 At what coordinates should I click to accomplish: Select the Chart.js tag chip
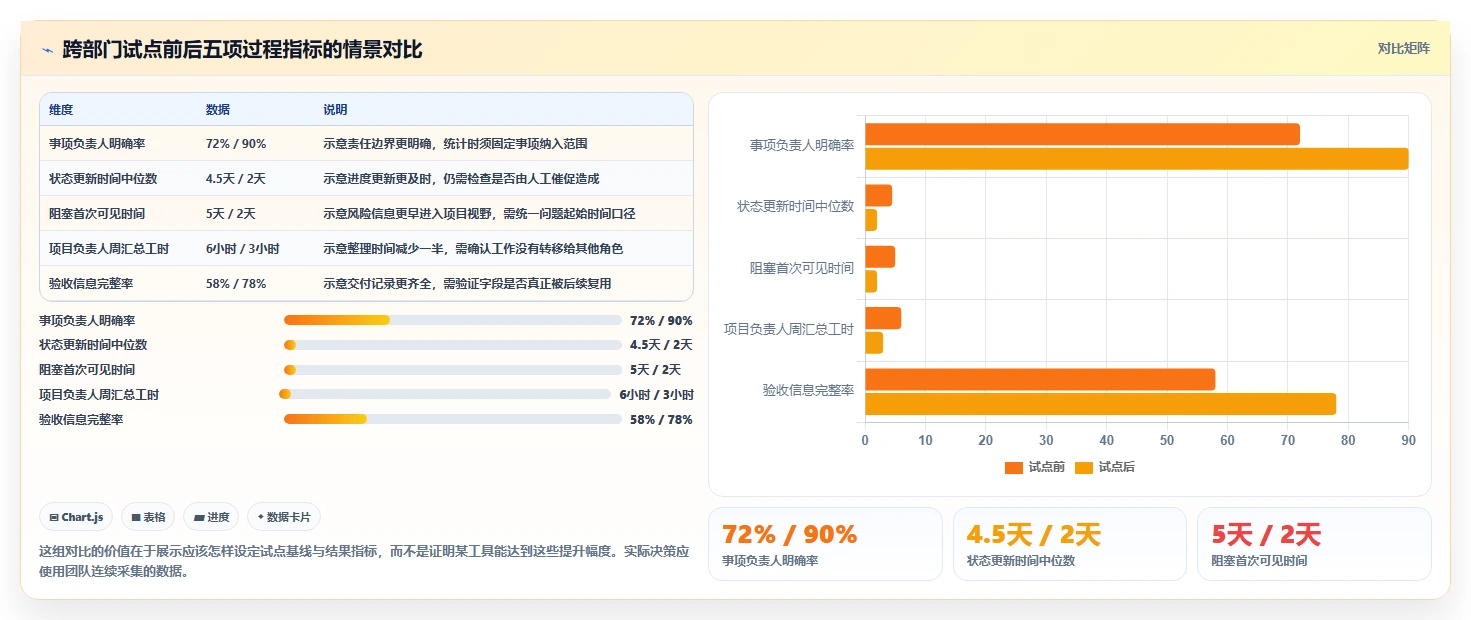[77, 517]
